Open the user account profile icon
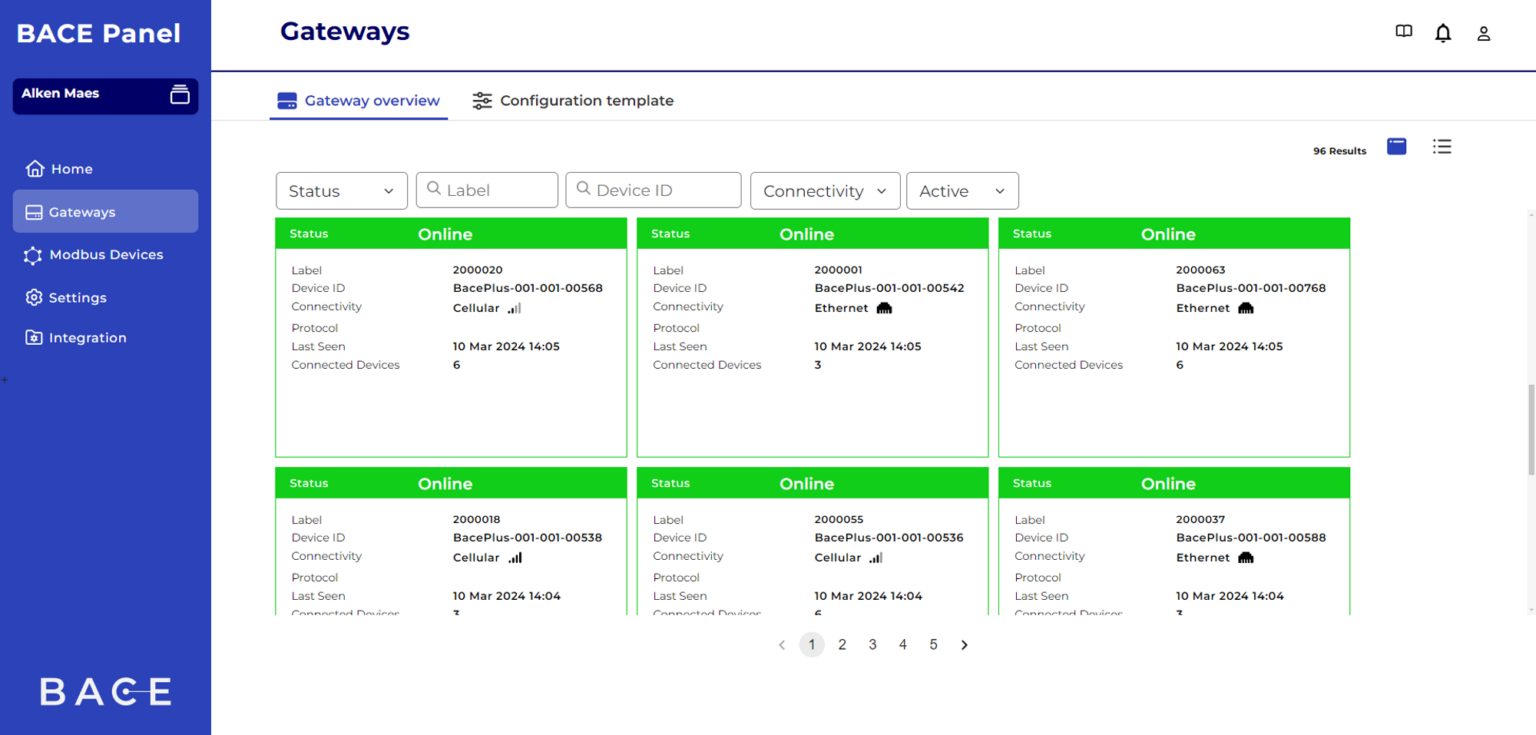Screen dimensions: 1536x735 tap(1484, 33)
